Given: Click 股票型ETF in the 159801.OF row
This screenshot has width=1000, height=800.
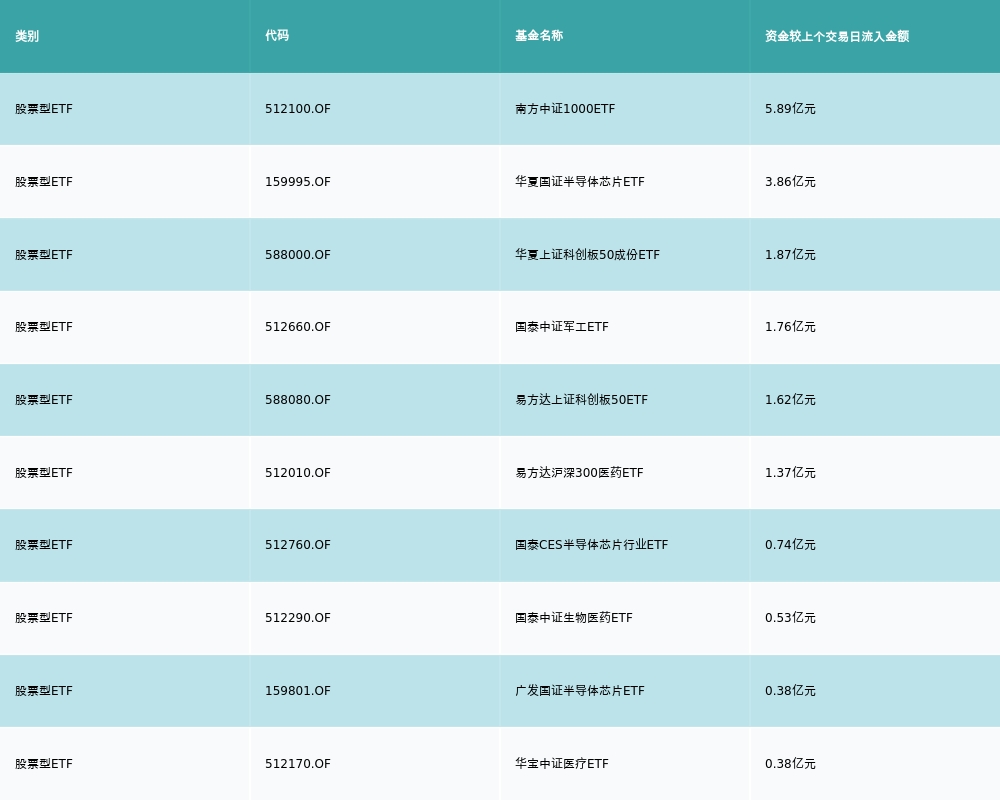Looking at the screenshot, I should [x=44, y=691].
